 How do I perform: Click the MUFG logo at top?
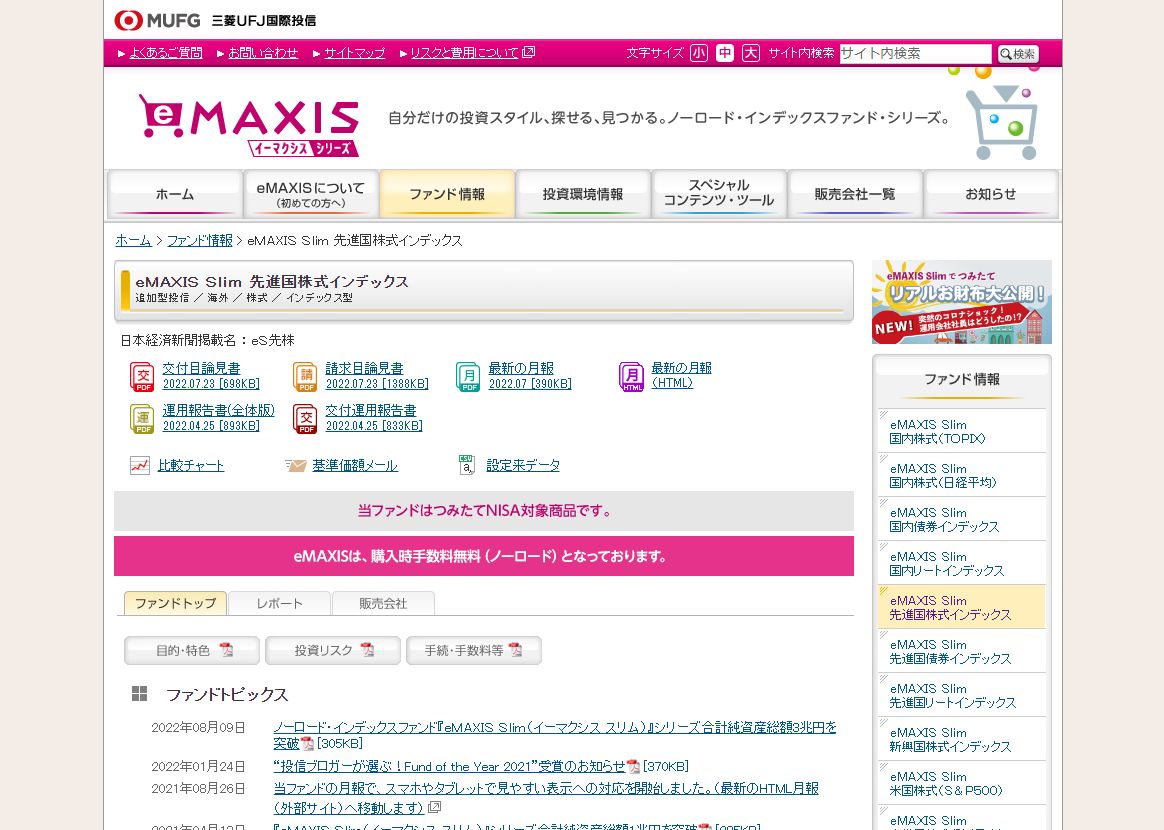157,20
